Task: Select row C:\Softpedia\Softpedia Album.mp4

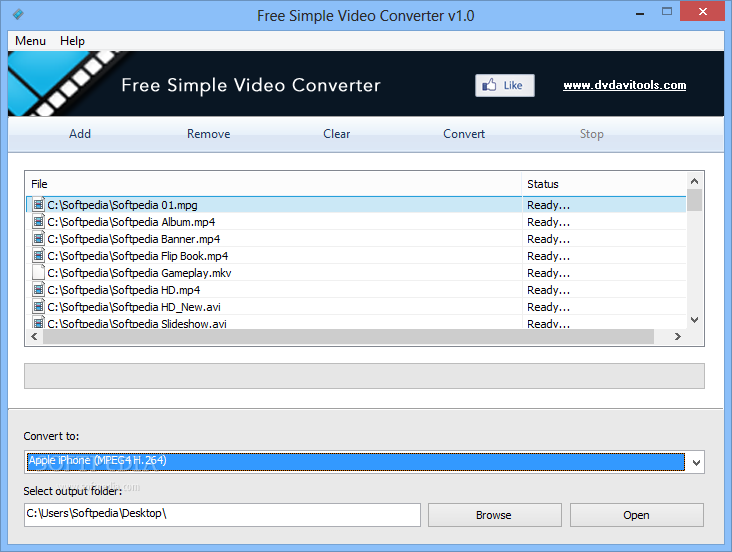Action: point(356,222)
